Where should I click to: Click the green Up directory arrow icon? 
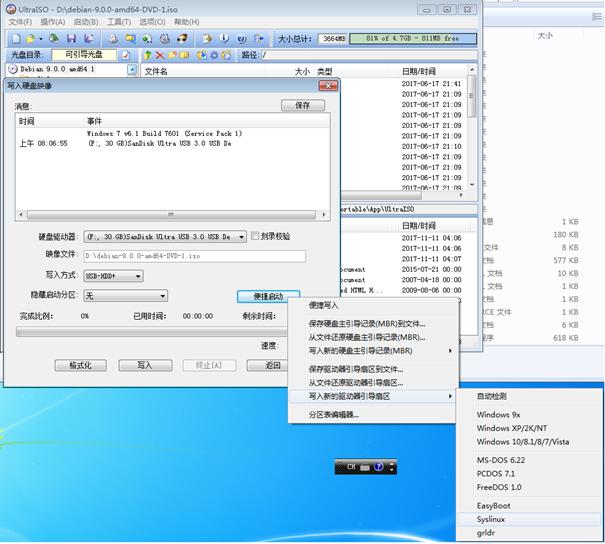point(147,55)
